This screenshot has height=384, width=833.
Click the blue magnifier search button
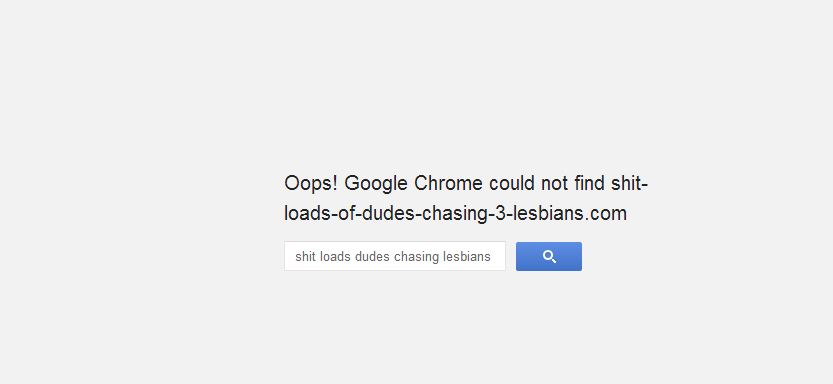tap(549, 257)
